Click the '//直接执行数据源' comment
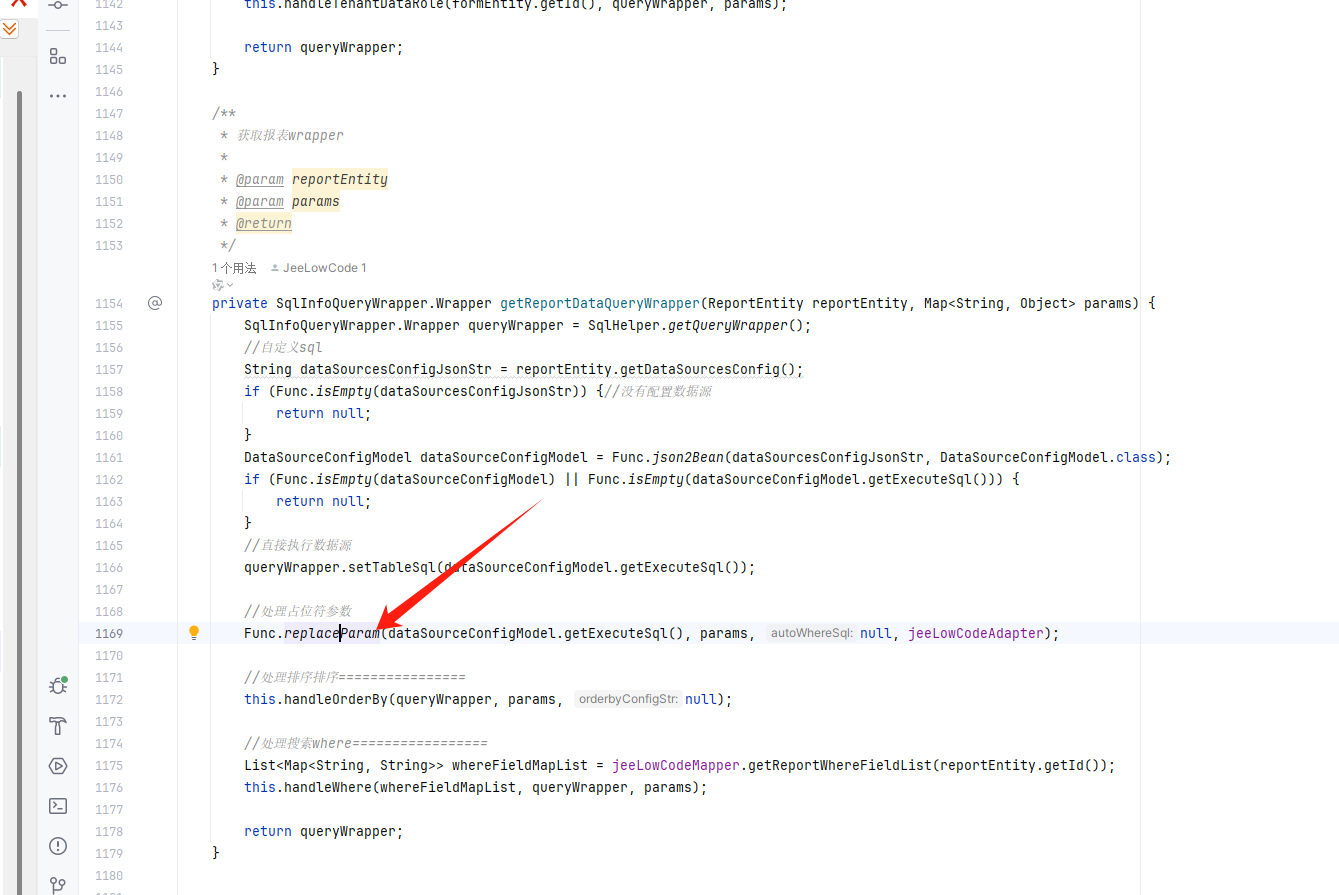Screen dimensions: 1339x895 pos(298,545)
